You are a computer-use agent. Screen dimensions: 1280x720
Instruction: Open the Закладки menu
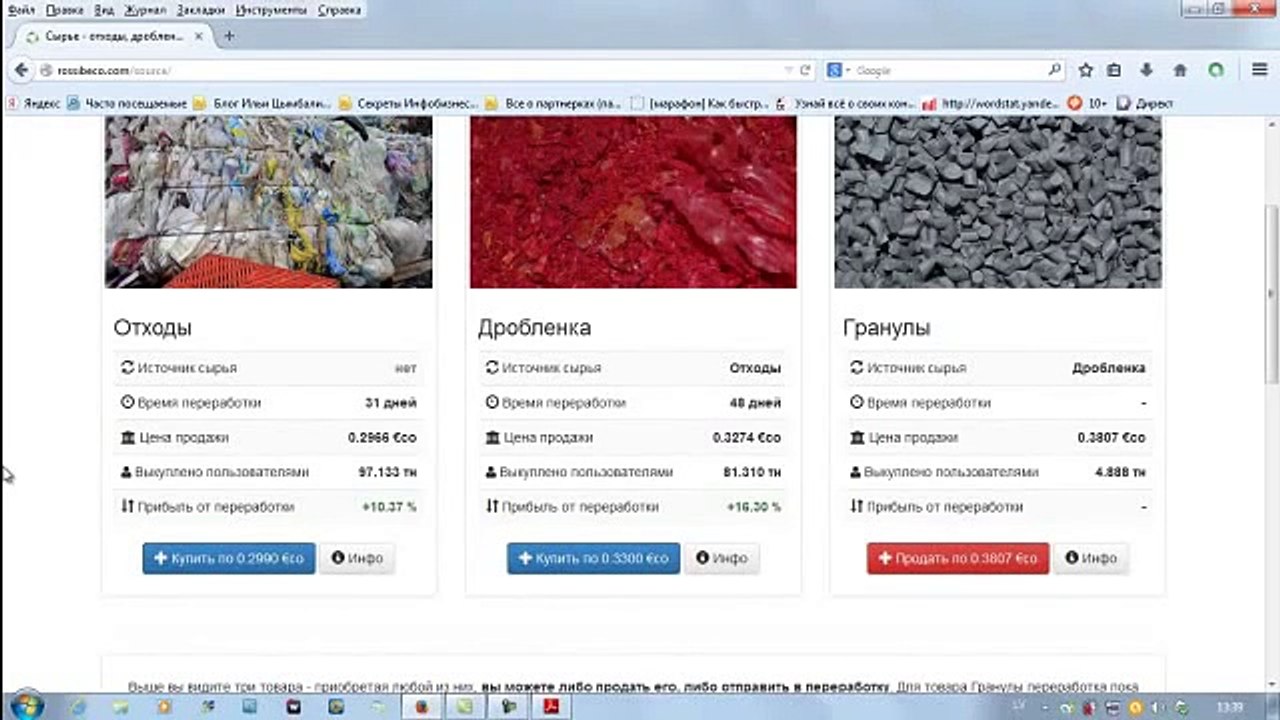point(201,9)
